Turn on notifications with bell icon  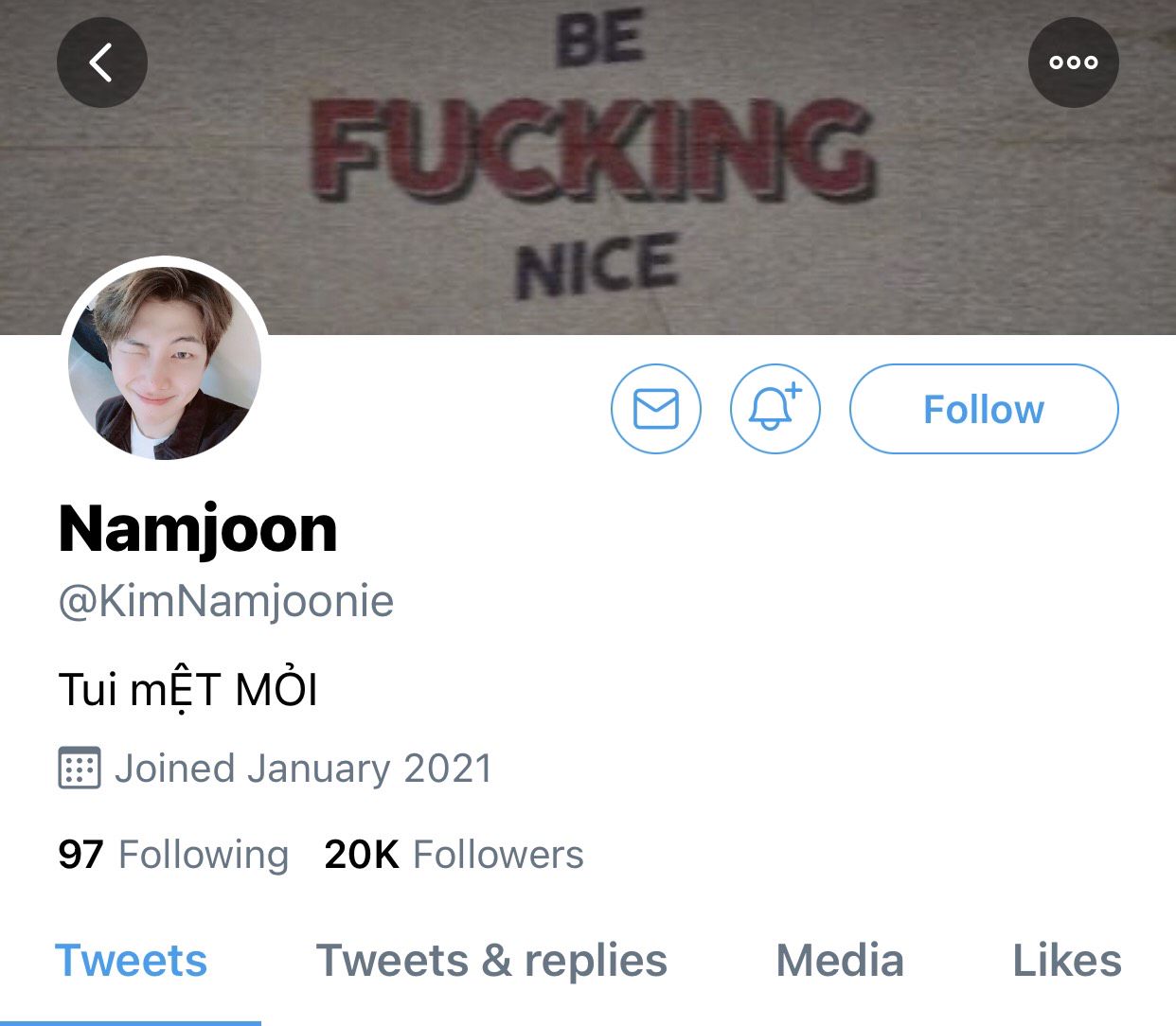[775, 409]
